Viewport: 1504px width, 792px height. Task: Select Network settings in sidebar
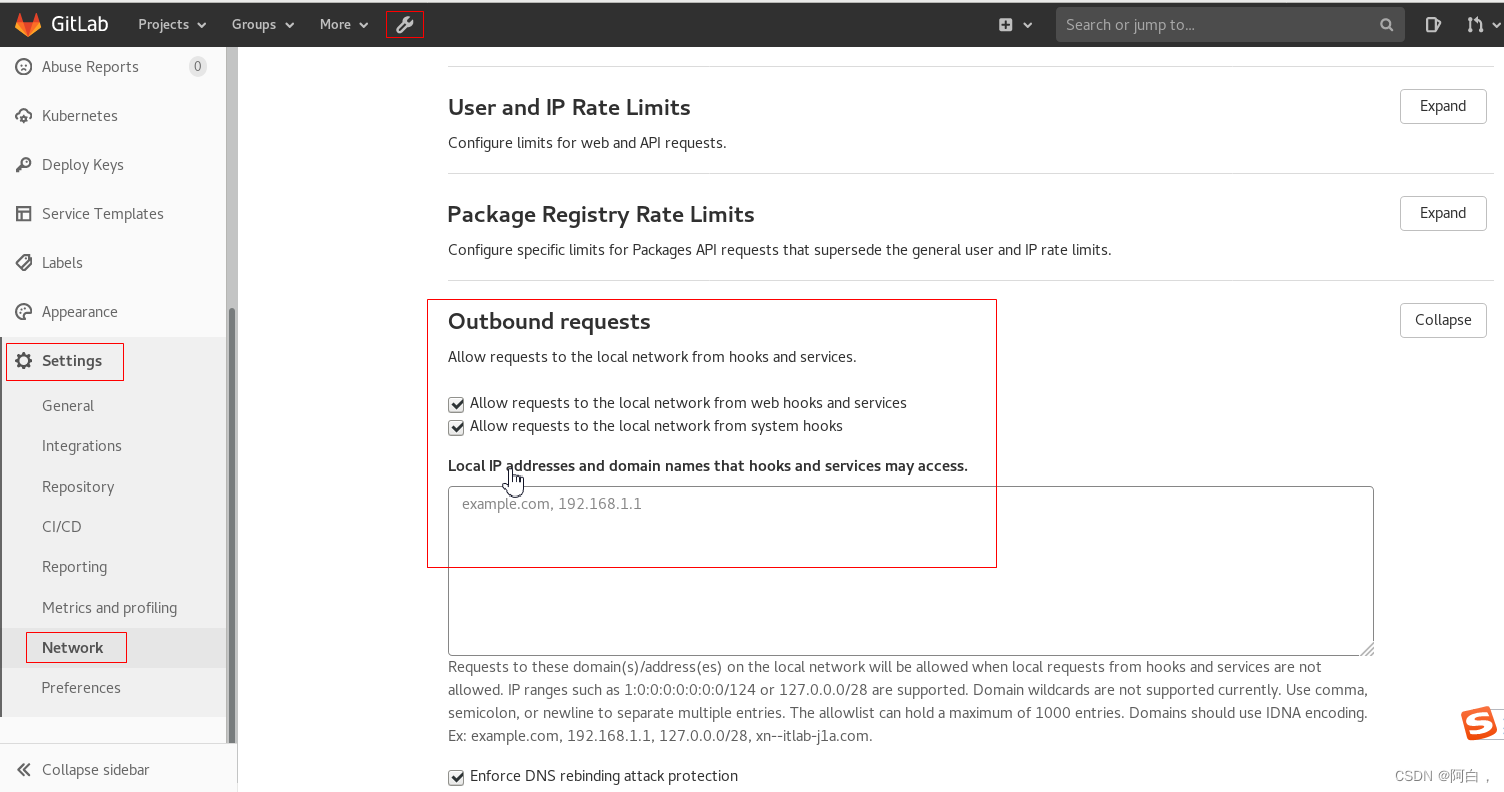72,648
